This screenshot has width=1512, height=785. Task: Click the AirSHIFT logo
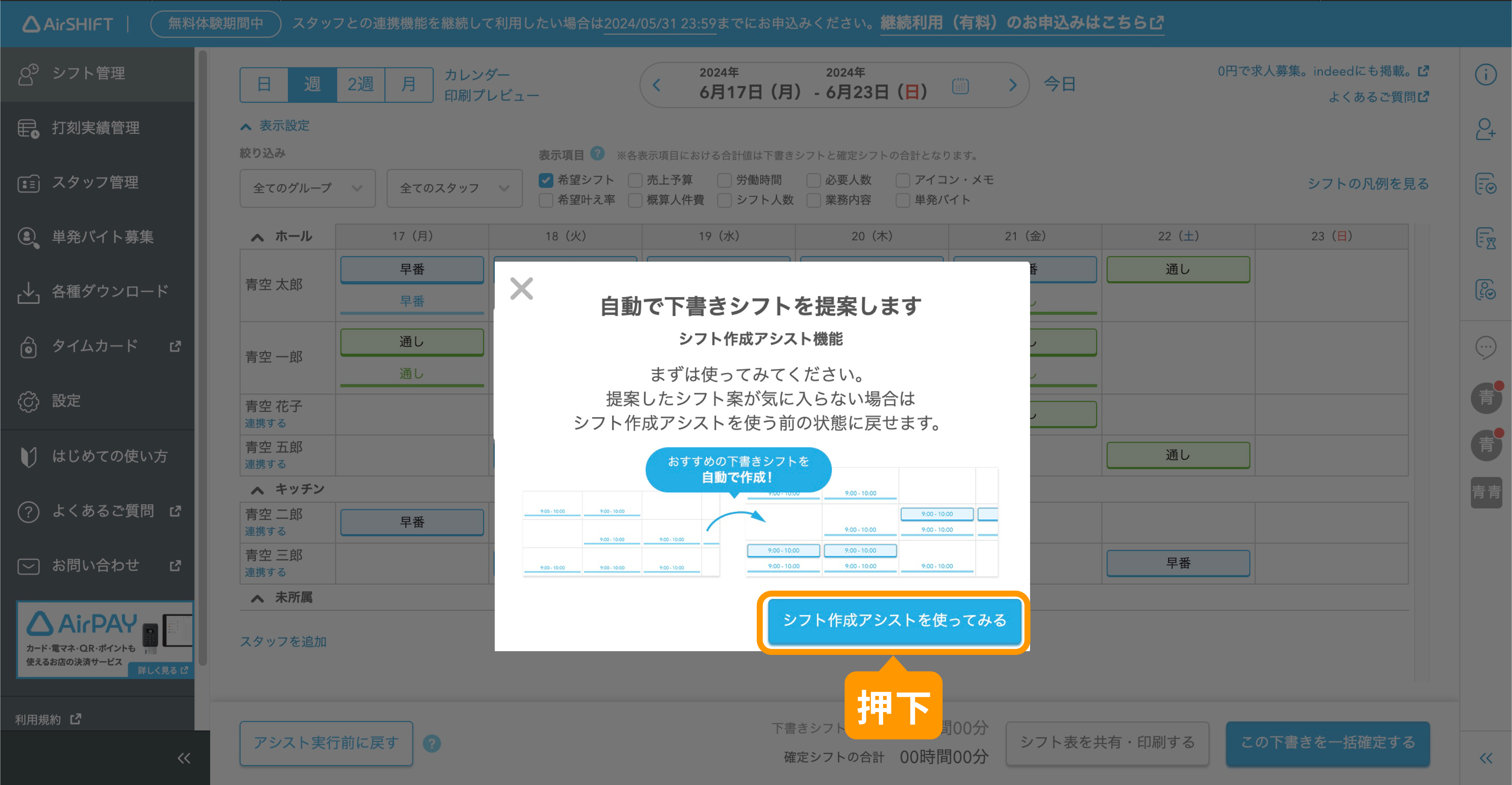(68, 24)
